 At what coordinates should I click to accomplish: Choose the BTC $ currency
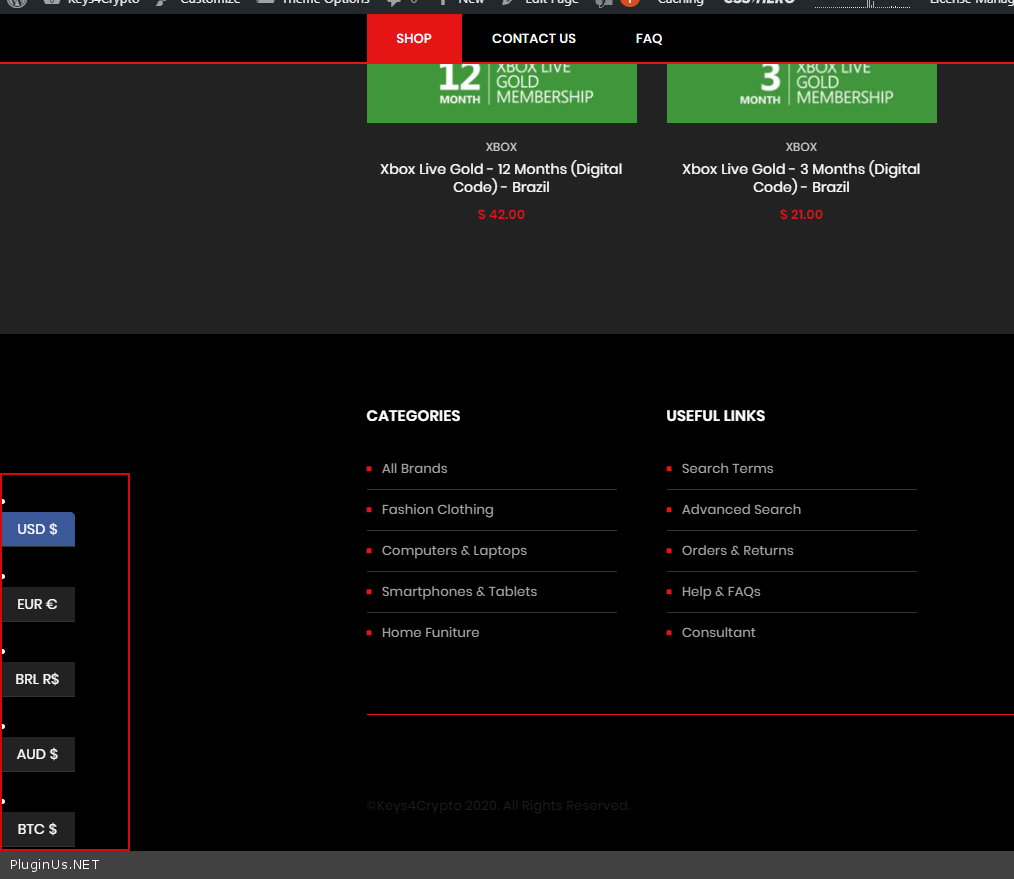[38, 829]
